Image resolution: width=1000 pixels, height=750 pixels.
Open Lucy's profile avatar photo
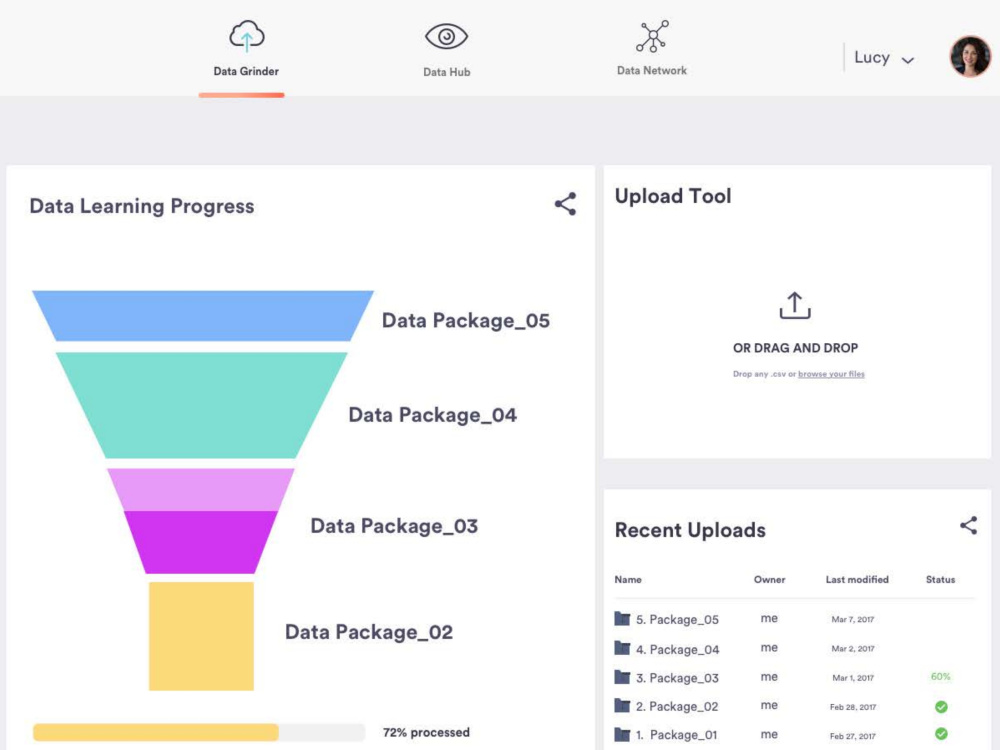click(970, 57)
